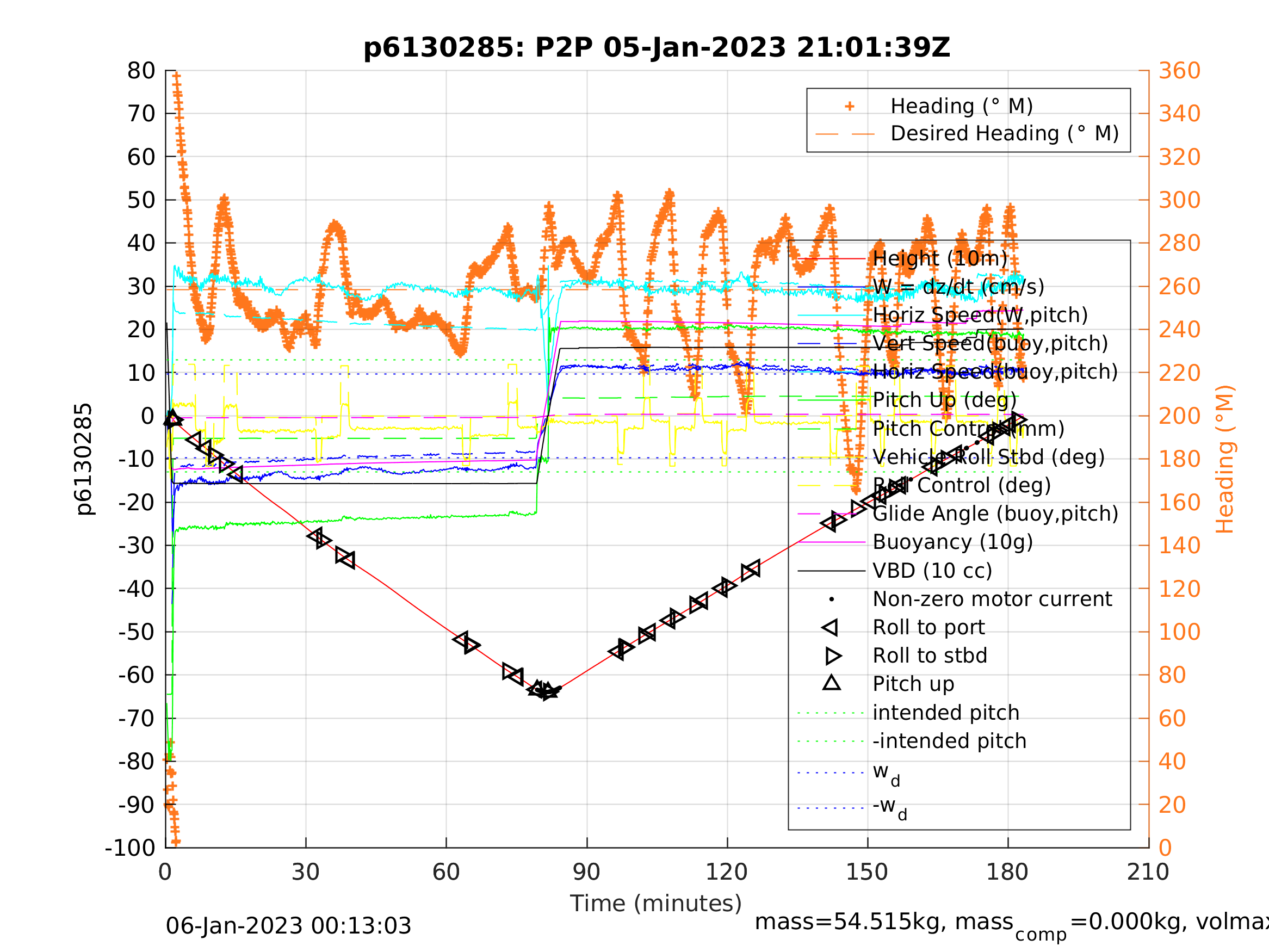Click the '90' tick on the time axis
The height and width of the screenshot is (952, 1269).
586,872
